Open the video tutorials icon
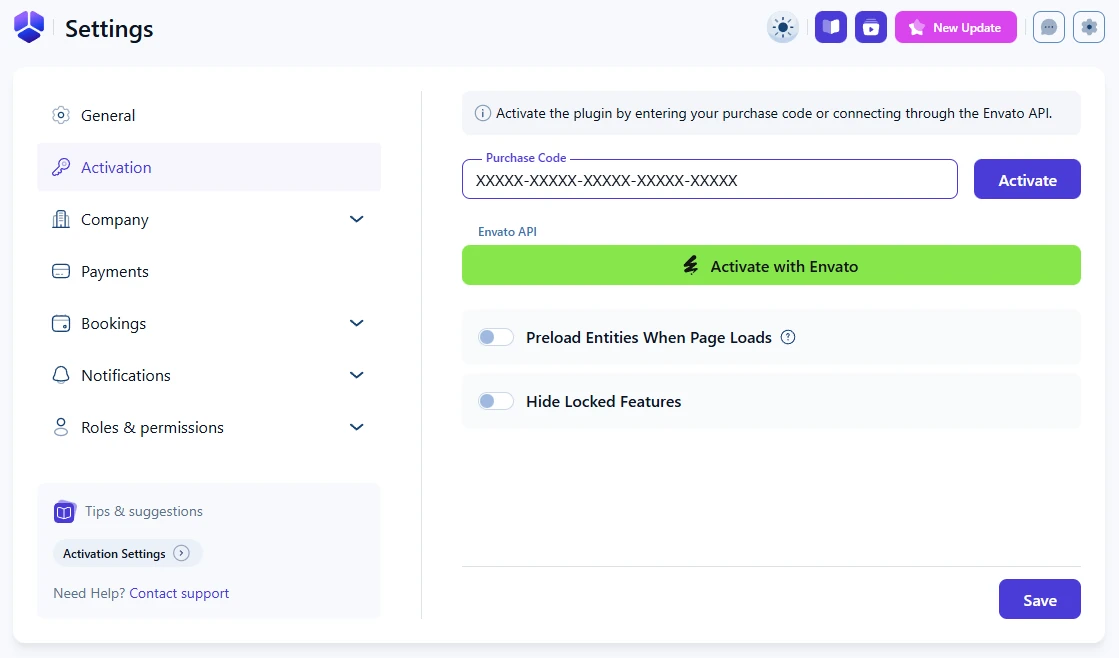Viewport: 1119px width, 658px height. tap(870, 28)
